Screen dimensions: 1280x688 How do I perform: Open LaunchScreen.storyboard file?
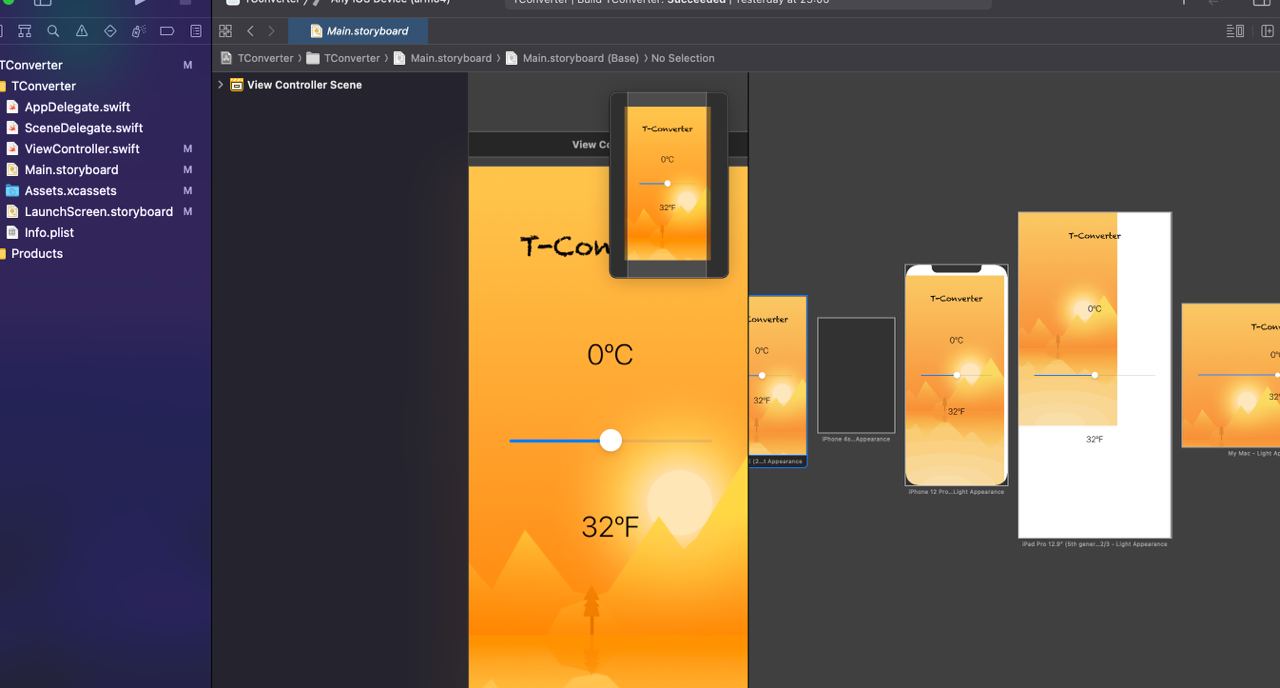(x=98, y=212)
